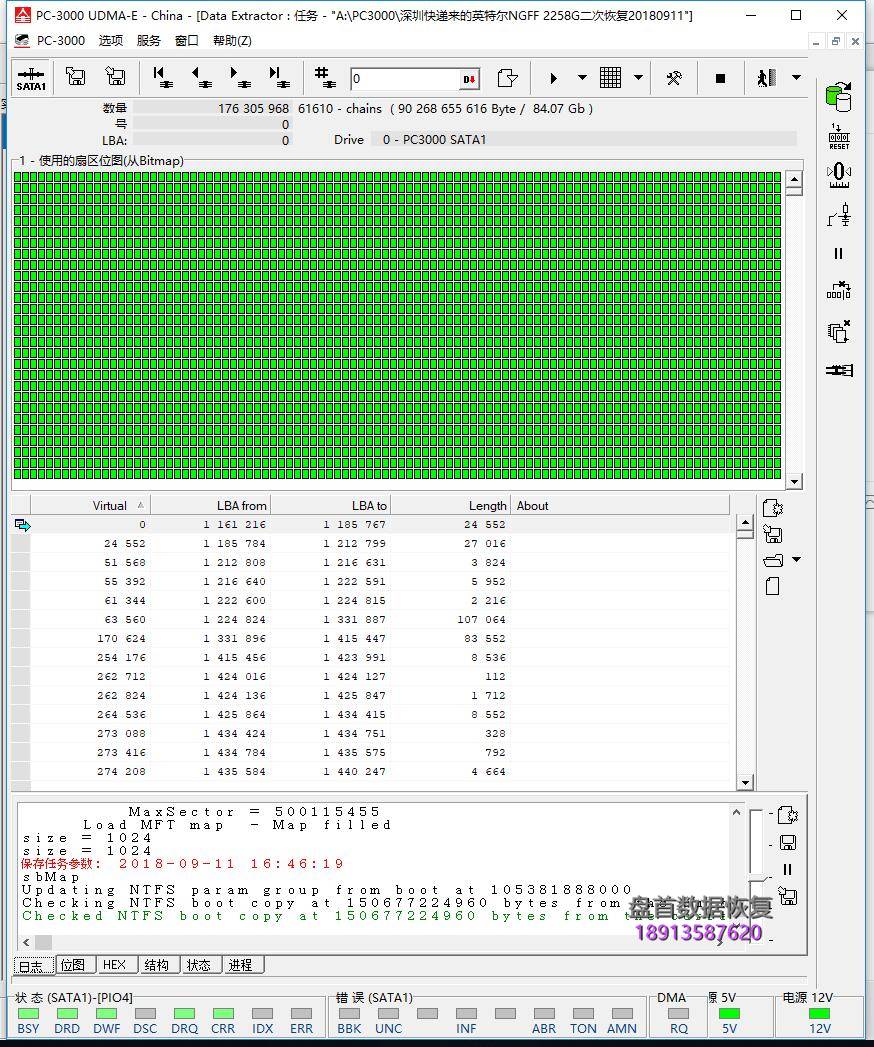
Task: Pause log output with the pause icon
Action: [x=787, y=869]
